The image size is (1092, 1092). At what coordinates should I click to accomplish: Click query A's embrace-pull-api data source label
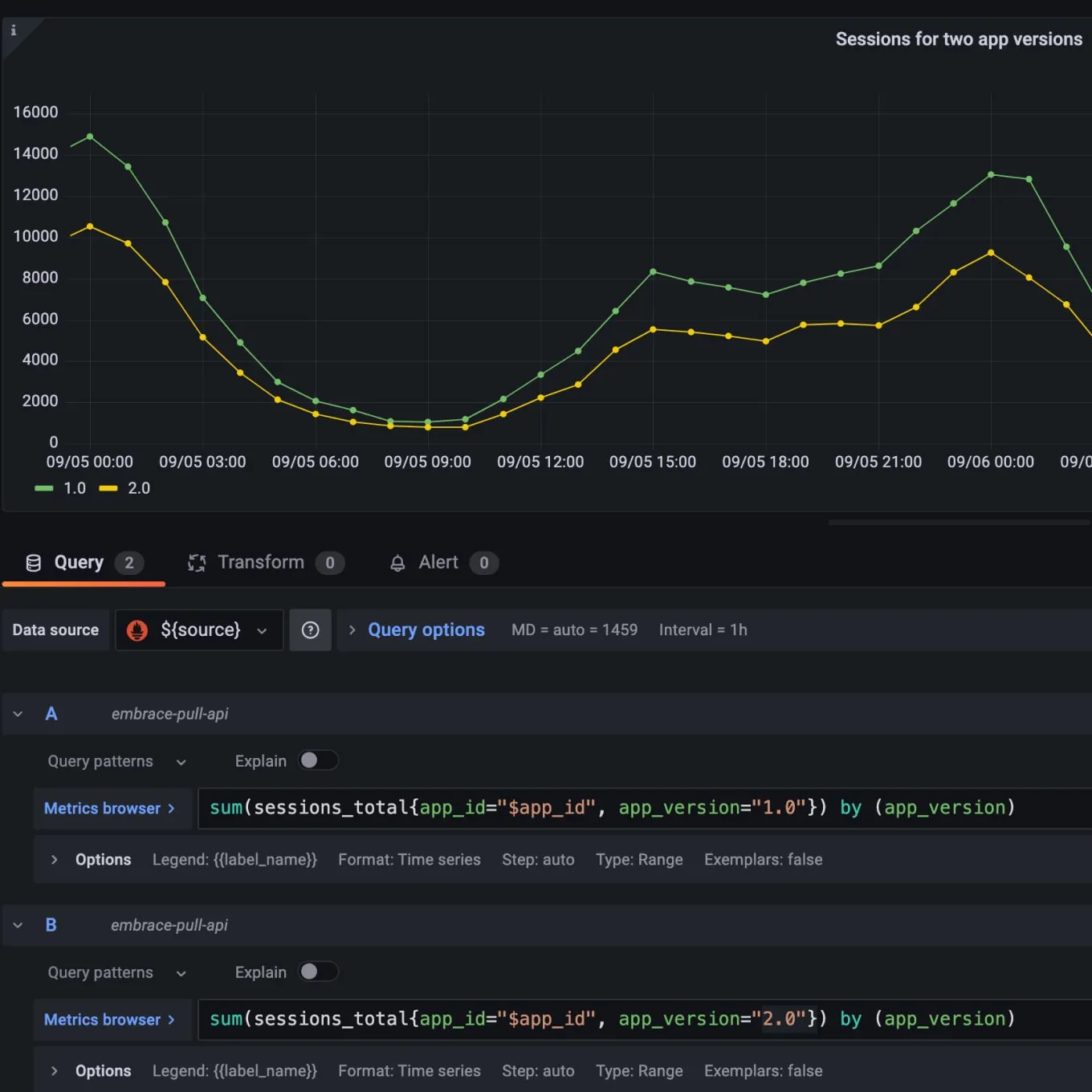(x=169, y=714)
